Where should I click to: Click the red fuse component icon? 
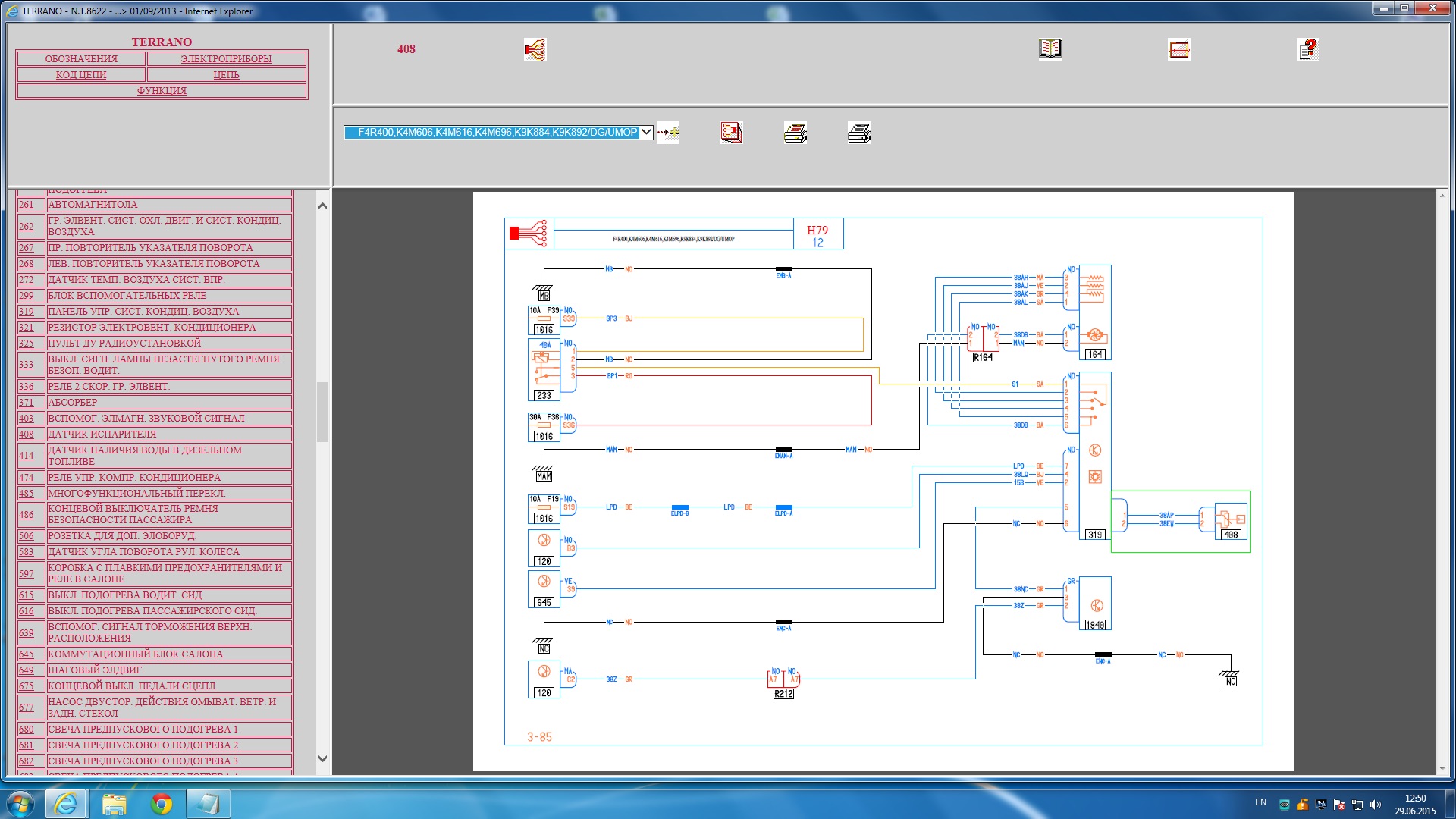[1179, 49]
